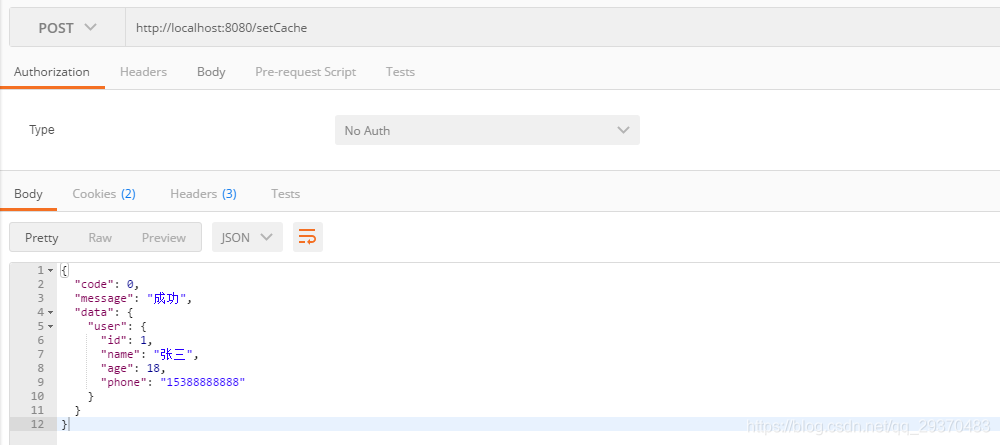Collapse the "user" object on line 5
This screenshot has width=1000, height=445.
point(51,326)
